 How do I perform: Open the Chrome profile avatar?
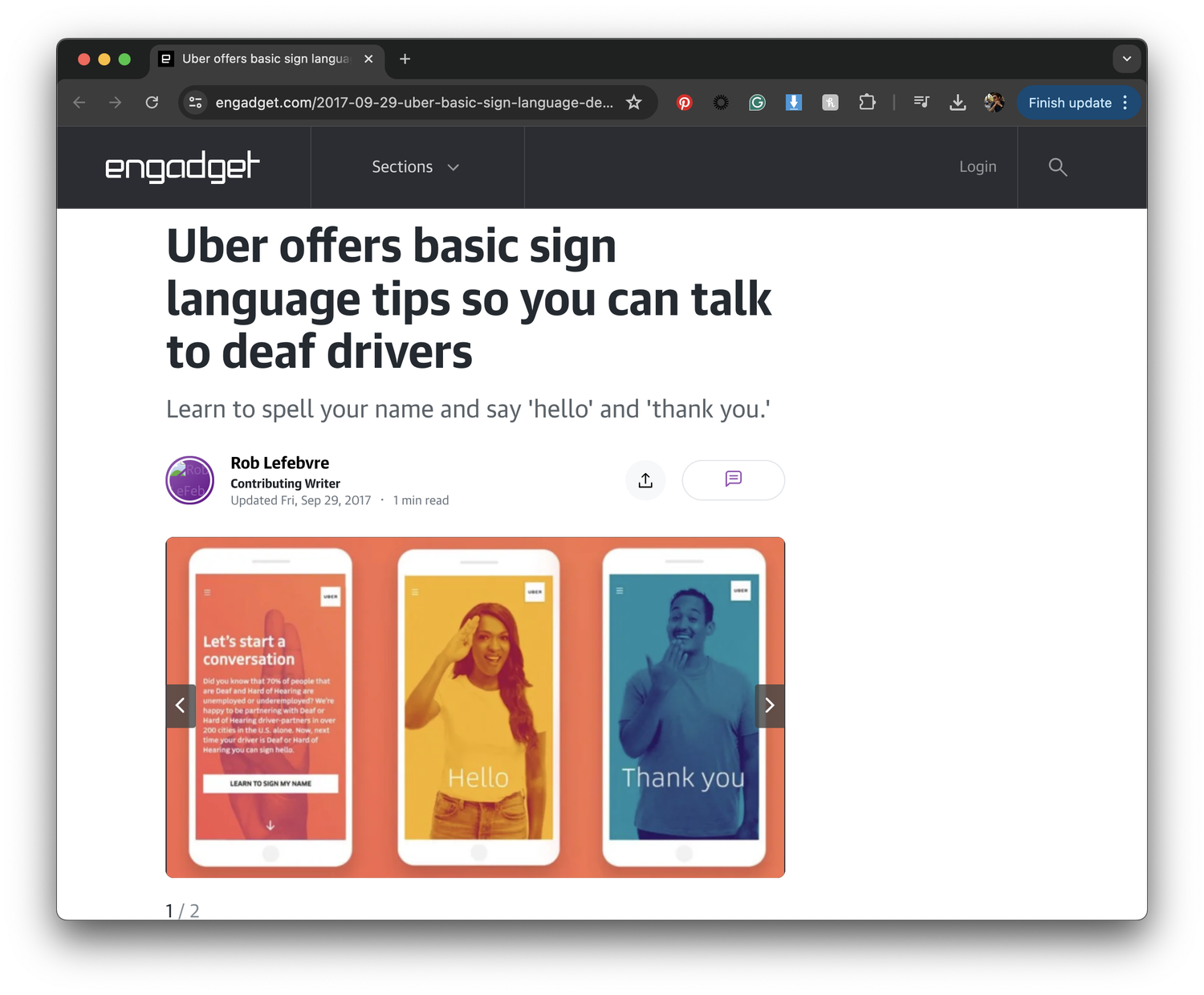[995, 103]
